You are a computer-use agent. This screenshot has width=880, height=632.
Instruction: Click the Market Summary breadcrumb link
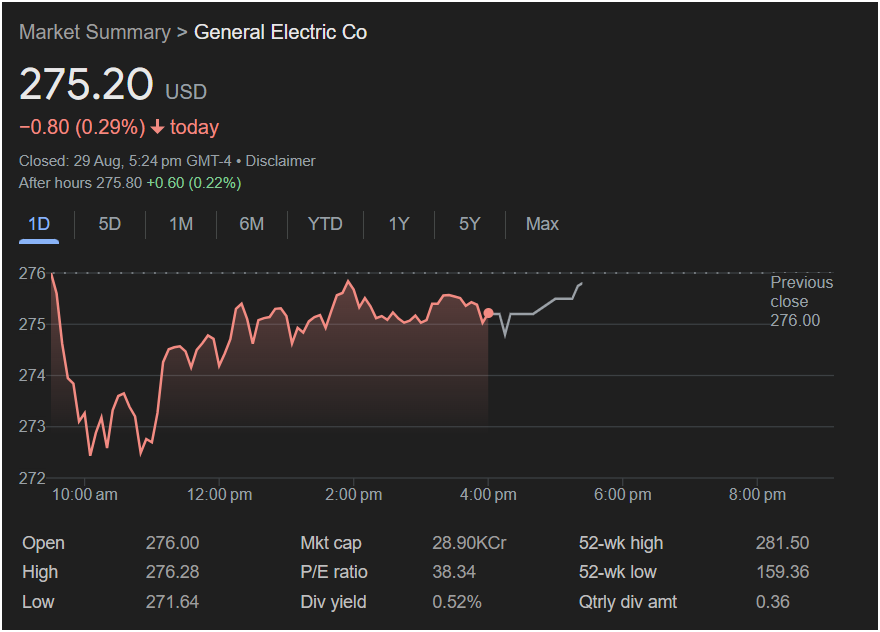[94, 32]
